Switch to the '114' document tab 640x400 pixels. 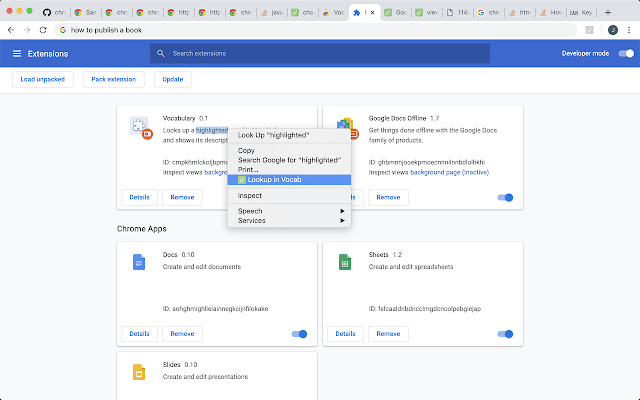coord(457,13)
